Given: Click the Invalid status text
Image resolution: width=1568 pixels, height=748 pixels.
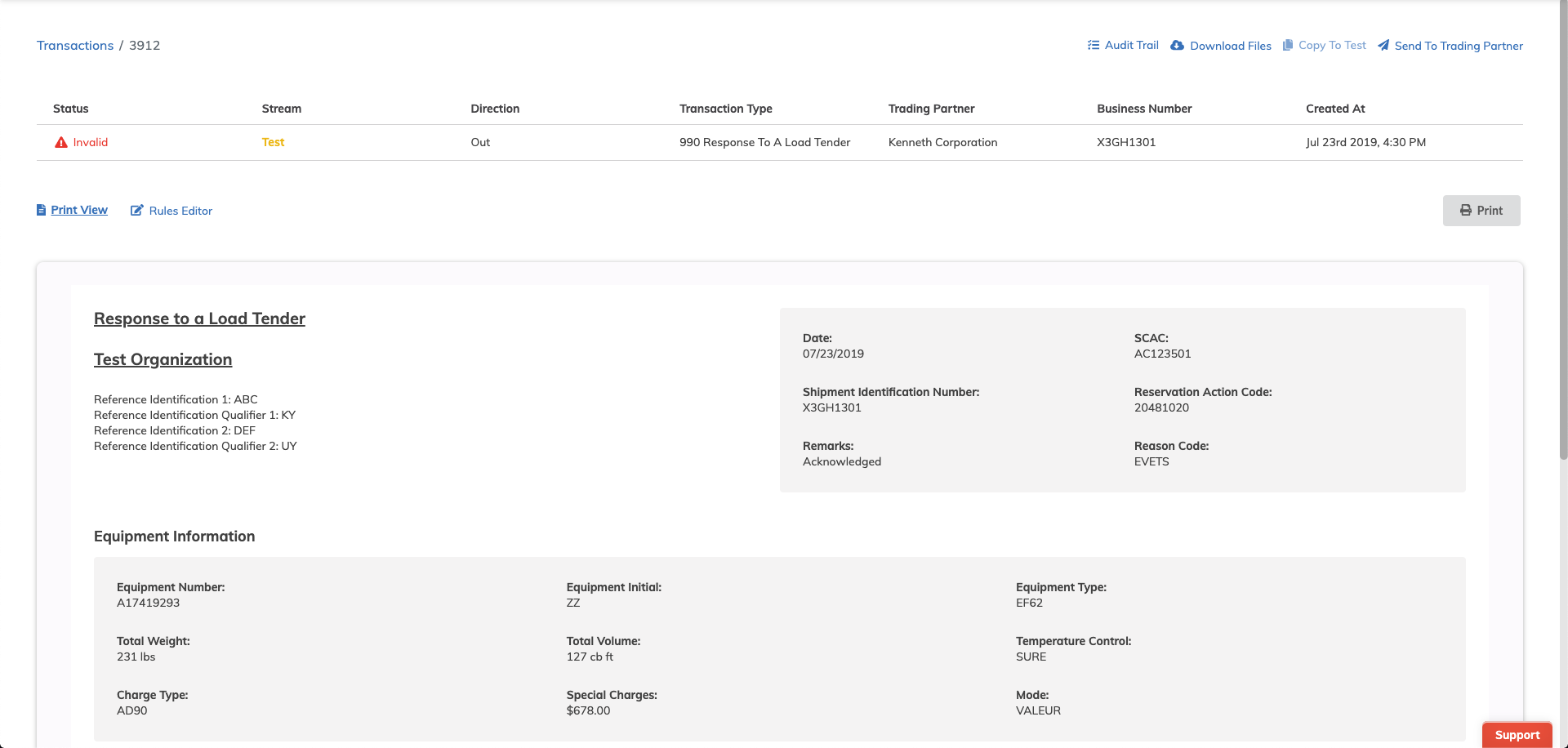Looking at the screenshot, I should (x=91, y=142).
